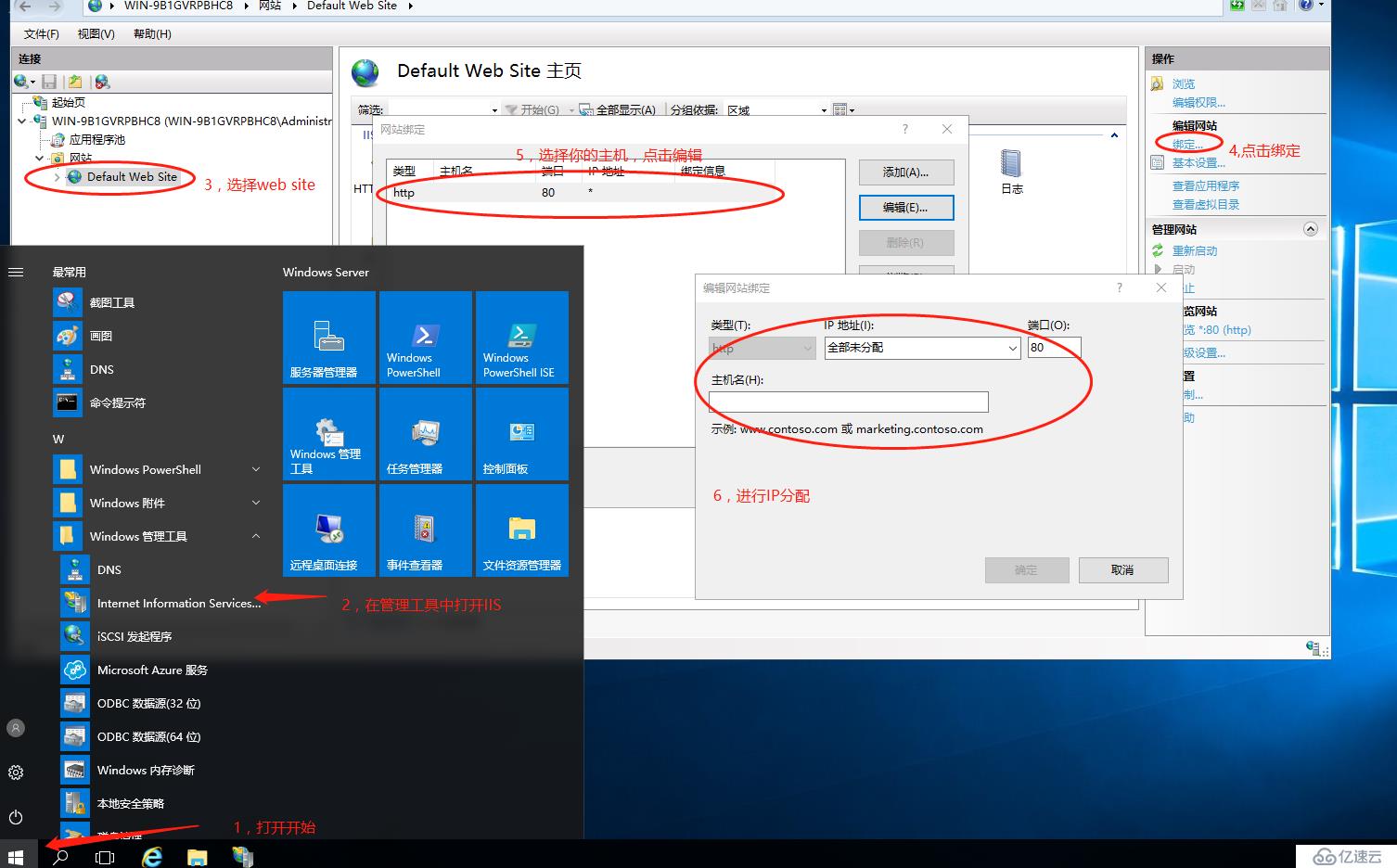Click the 查看应用程序 link

pyautogui.click(x=1205, y=185)
